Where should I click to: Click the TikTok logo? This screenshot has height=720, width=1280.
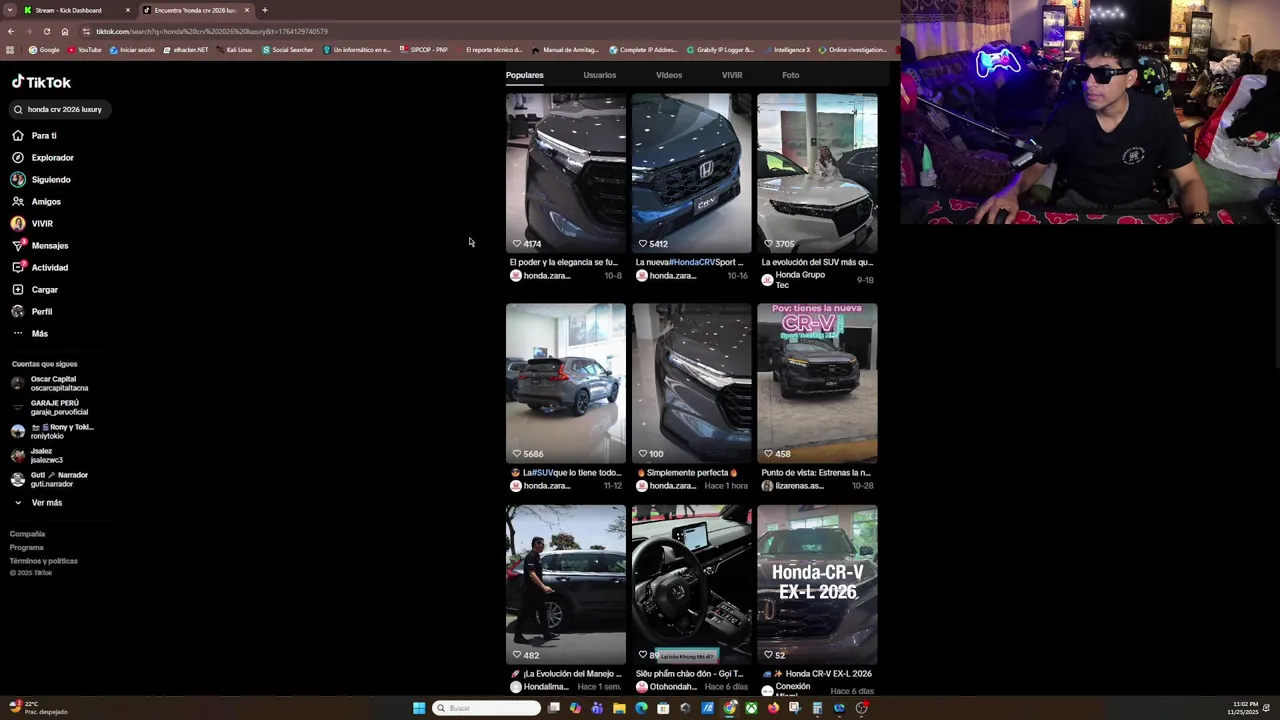[41, 82]
